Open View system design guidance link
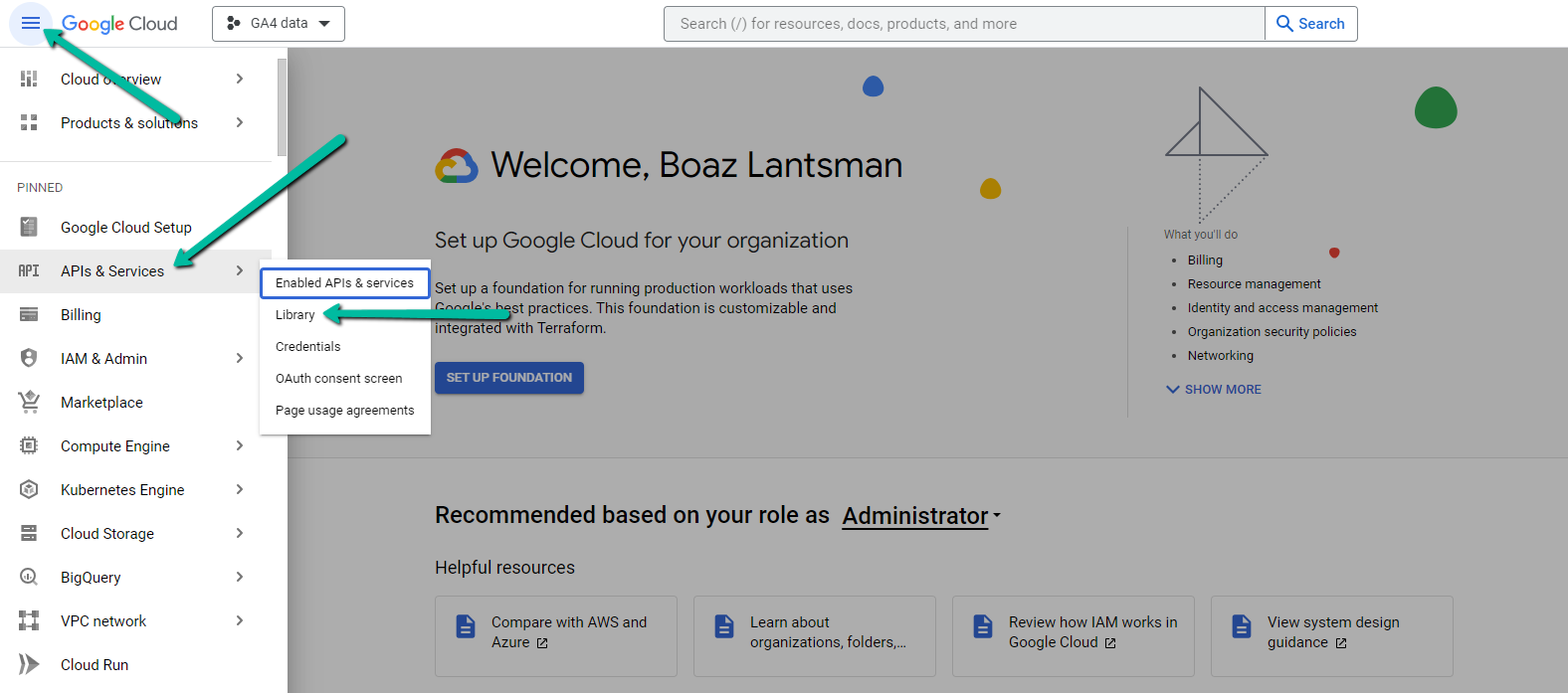 (x=1332, y=636)
